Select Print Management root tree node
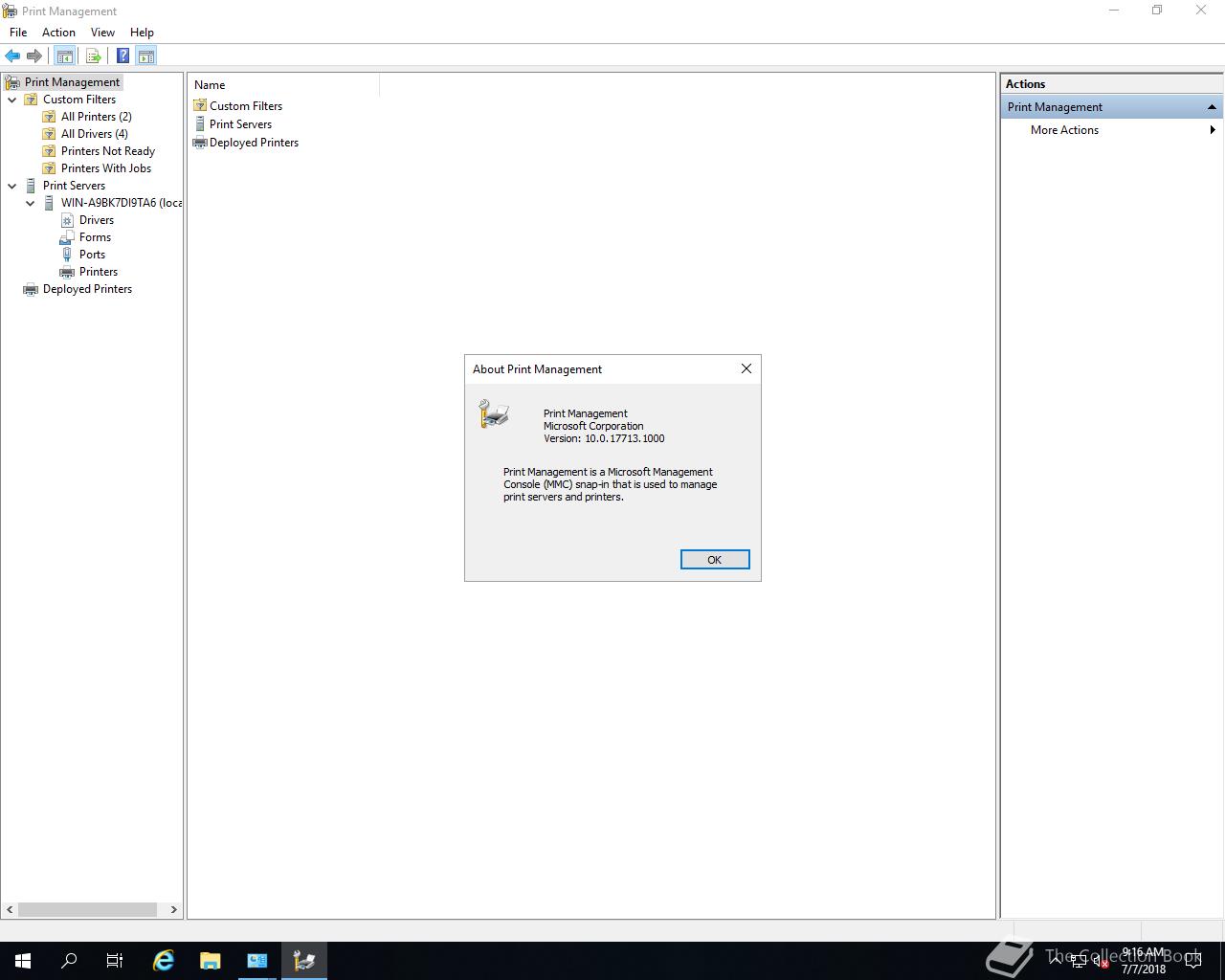Screen dimensions: 1225x980 click(x=72, y=82)
